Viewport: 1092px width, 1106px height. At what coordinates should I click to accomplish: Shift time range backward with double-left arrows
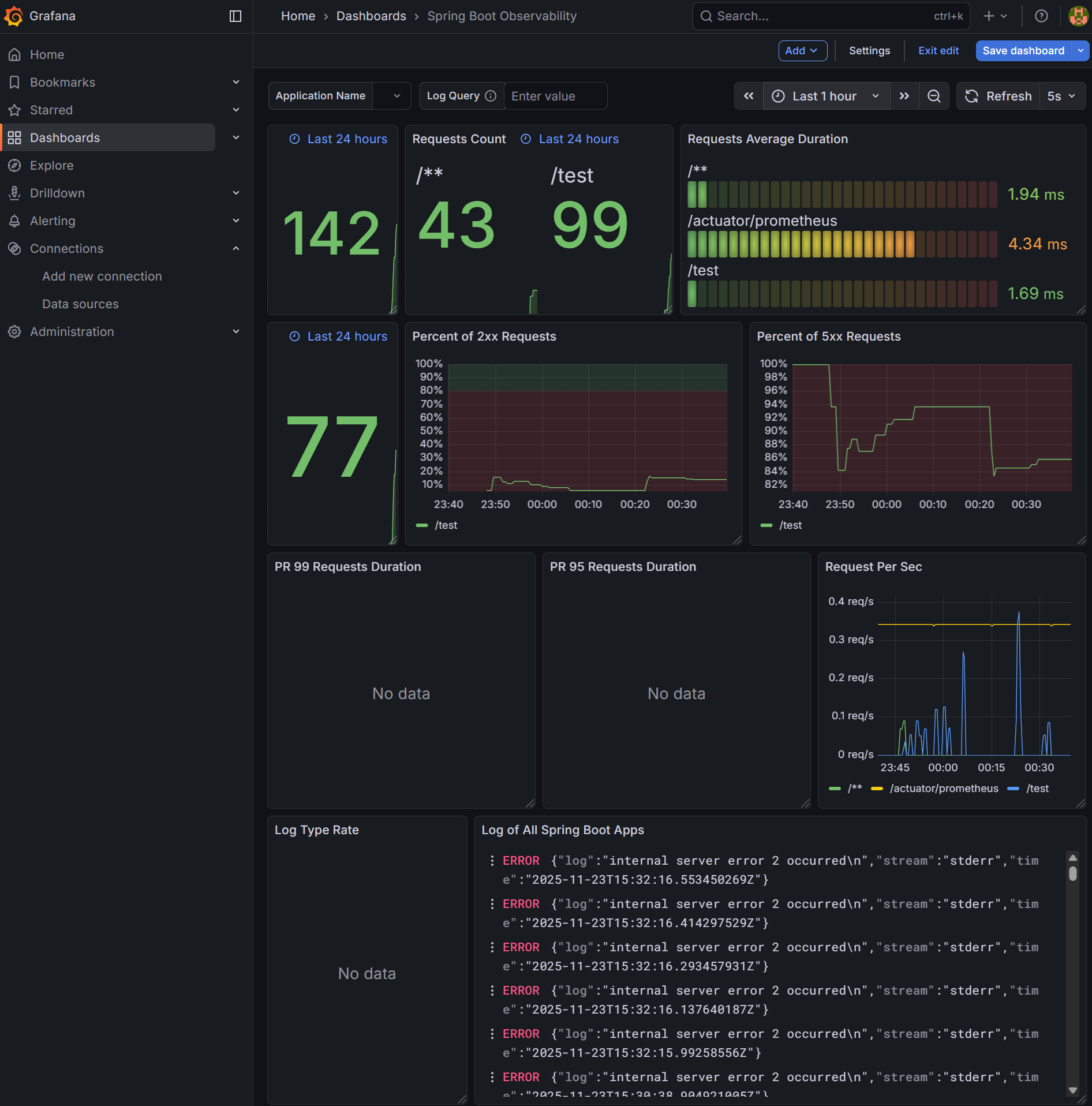click(x=749, y=96)
